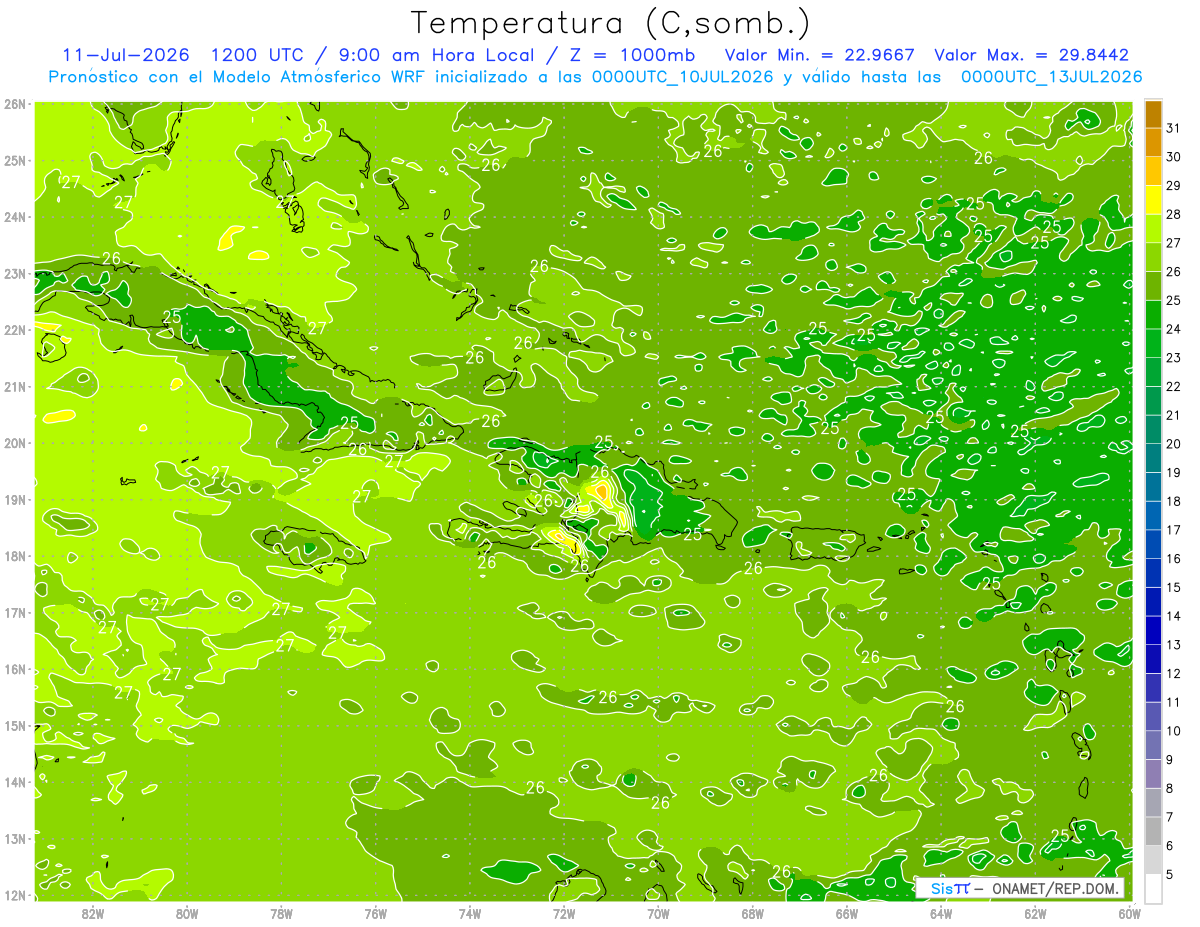Click "Valor Min. = 22.9667"

(x=819, y=55)
